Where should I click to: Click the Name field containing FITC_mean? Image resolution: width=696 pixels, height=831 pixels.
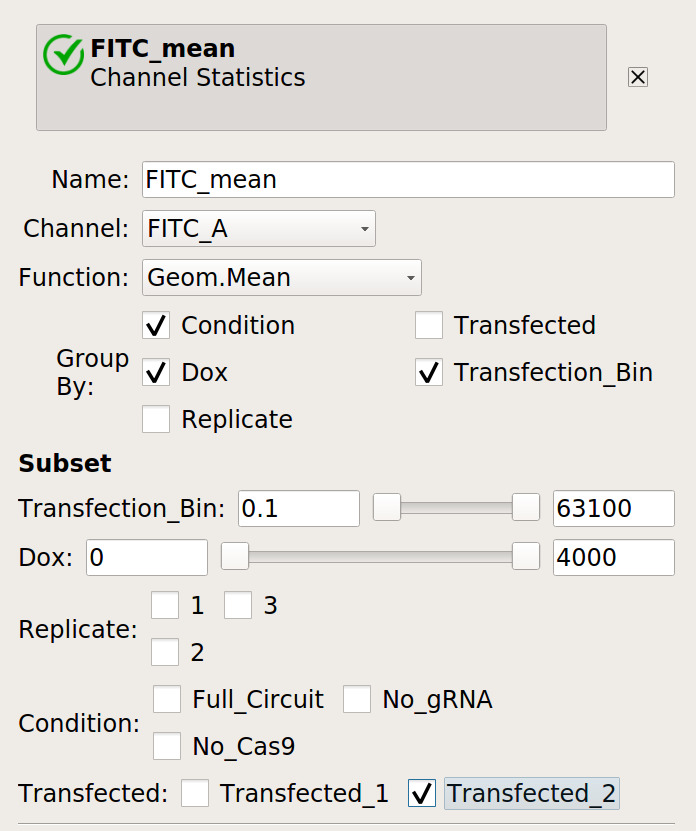(x=408, y=180)
